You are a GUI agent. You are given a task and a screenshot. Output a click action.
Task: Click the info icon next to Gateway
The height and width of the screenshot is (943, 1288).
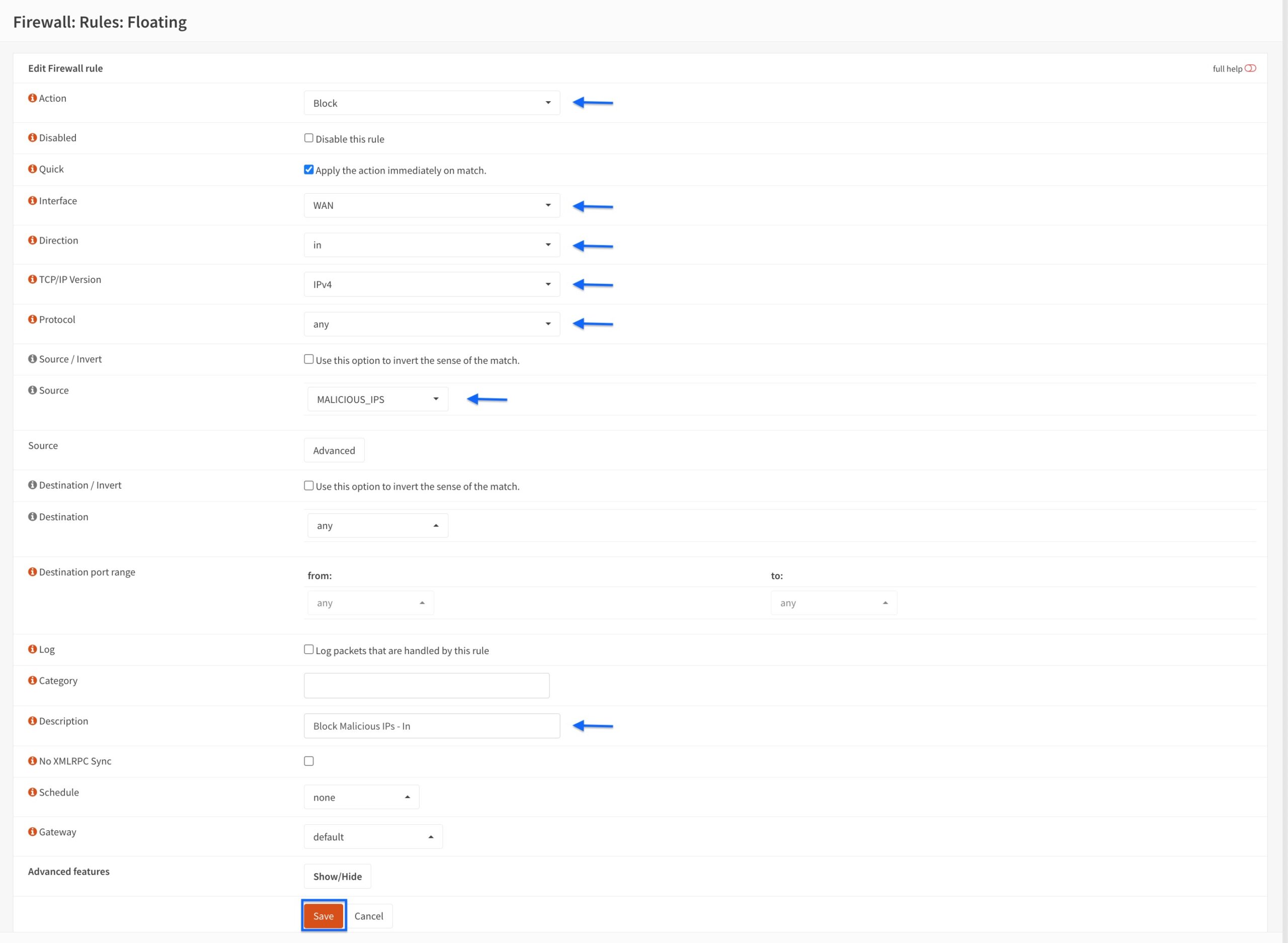coord(33,832)
